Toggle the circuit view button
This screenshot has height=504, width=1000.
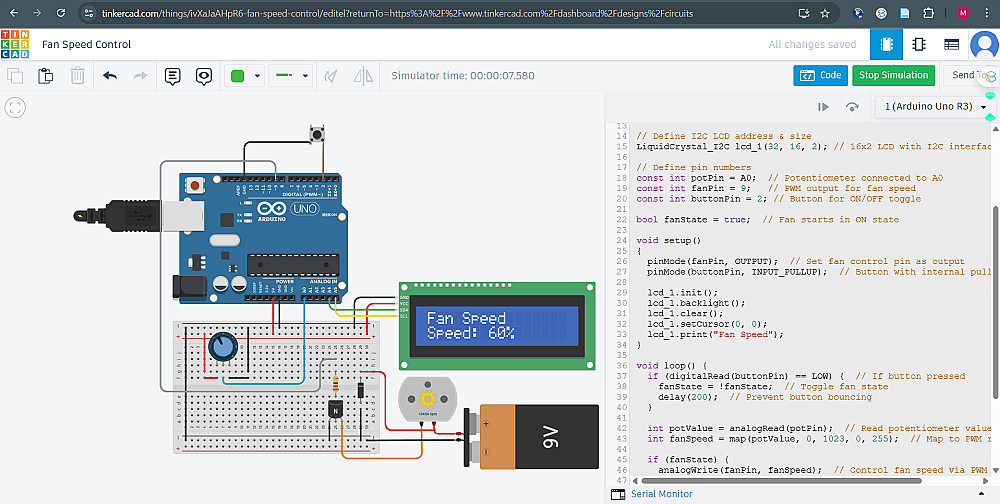(886, 45)
